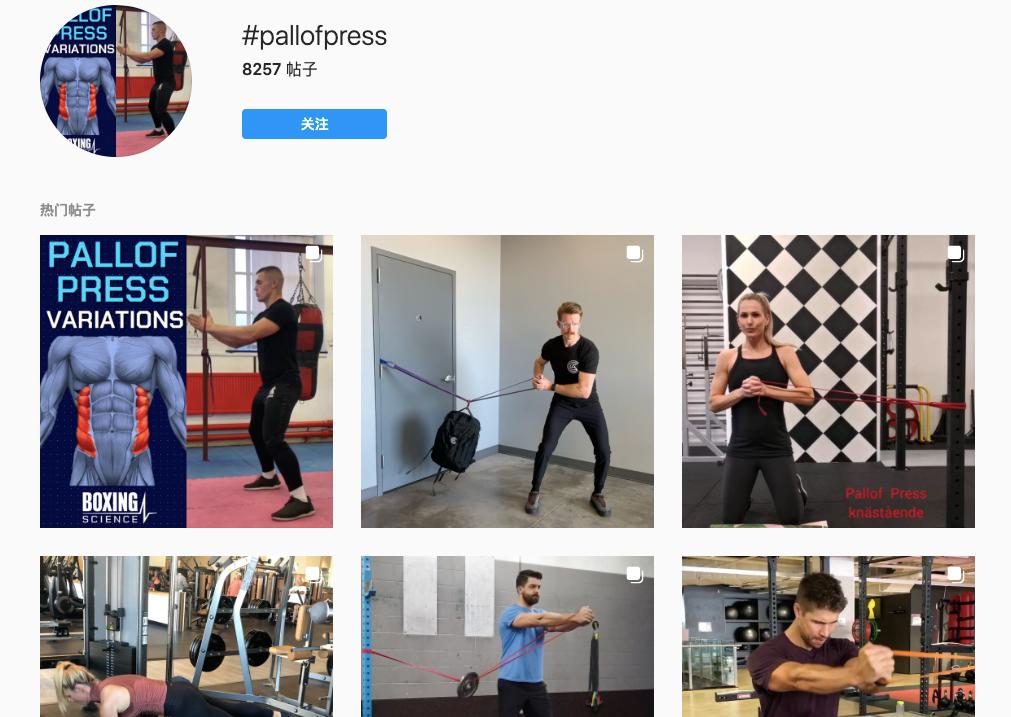Open the post of man pulling band from door
1011x717 pixels.
[x=507, y=381]
